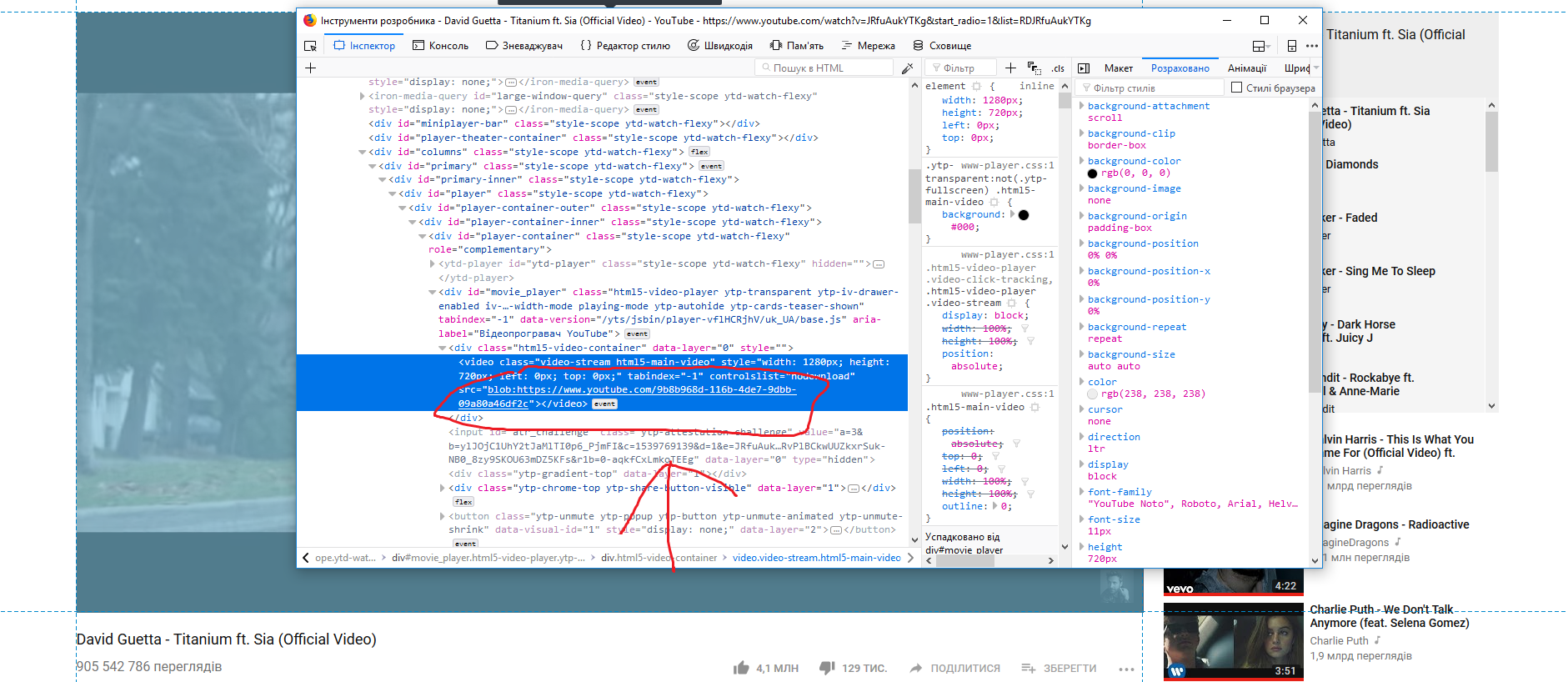Open the sidebar tabs overflow dropdown arrow

(x=1316, y=68)
